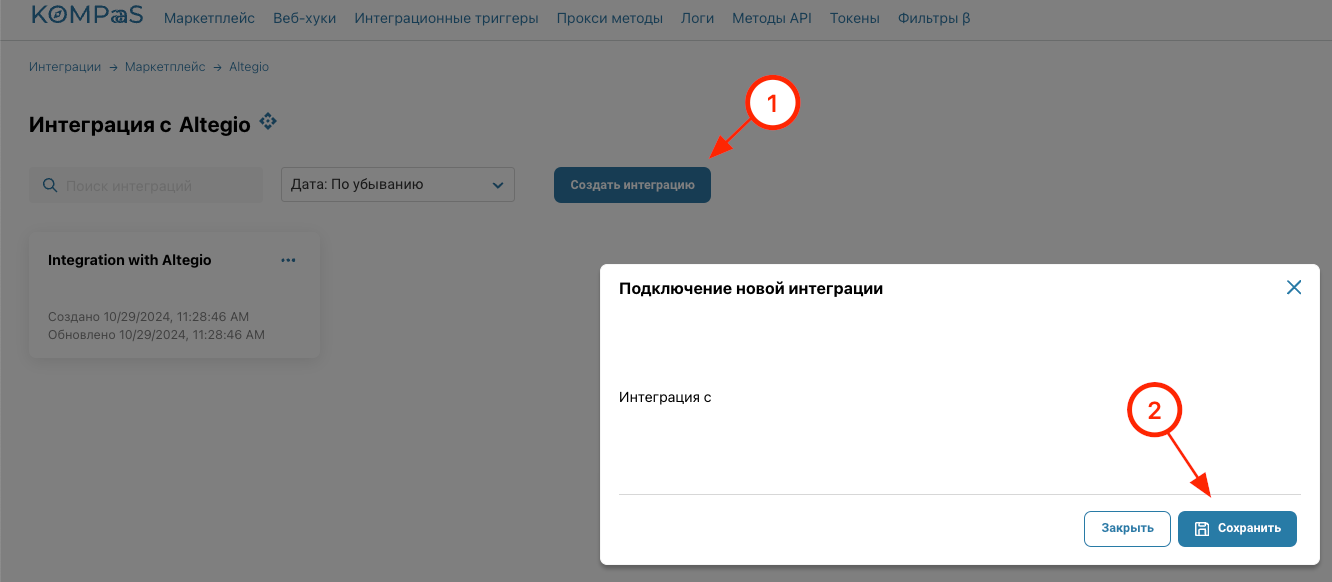Click the Маркетплейс breadcrumb link

pyautogui.click(x=165, y=67)
